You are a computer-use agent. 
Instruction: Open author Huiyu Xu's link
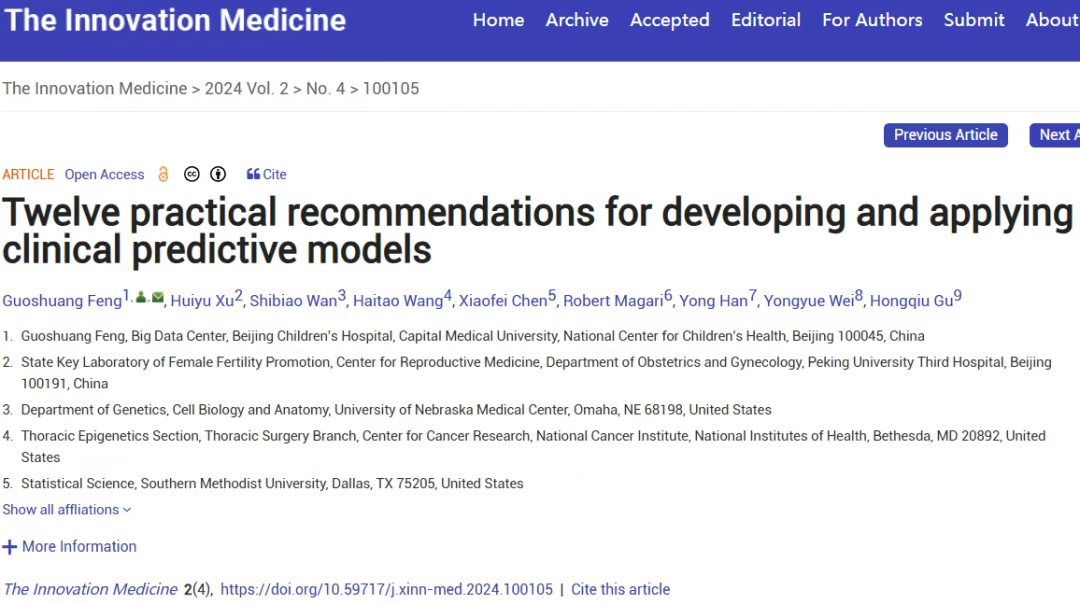202,301
